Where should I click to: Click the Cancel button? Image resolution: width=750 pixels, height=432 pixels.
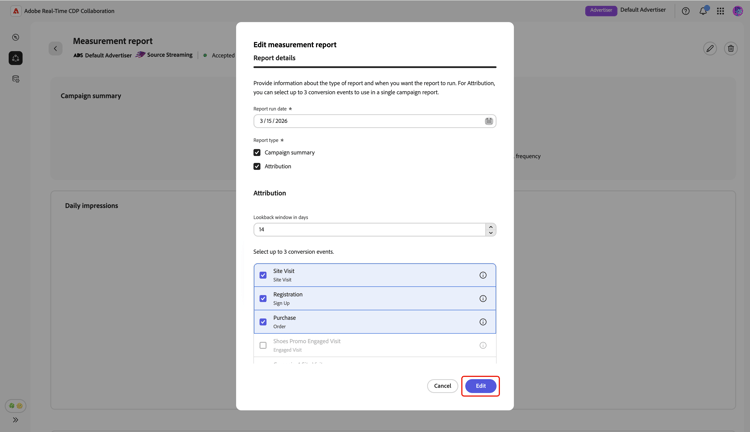tap(442, 386)
